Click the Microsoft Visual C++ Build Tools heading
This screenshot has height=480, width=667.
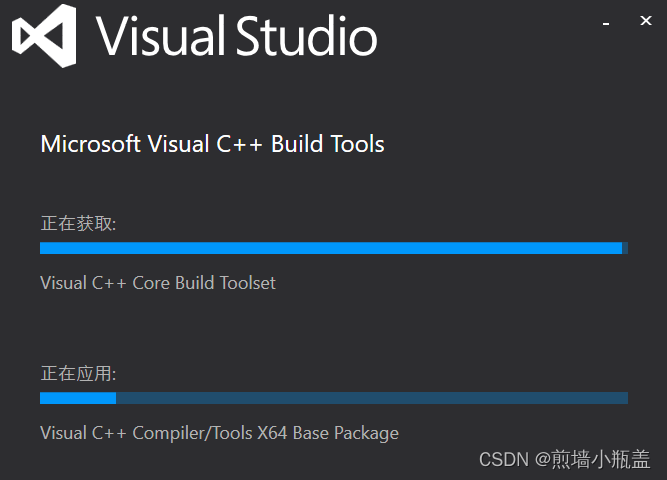point(212,144)
